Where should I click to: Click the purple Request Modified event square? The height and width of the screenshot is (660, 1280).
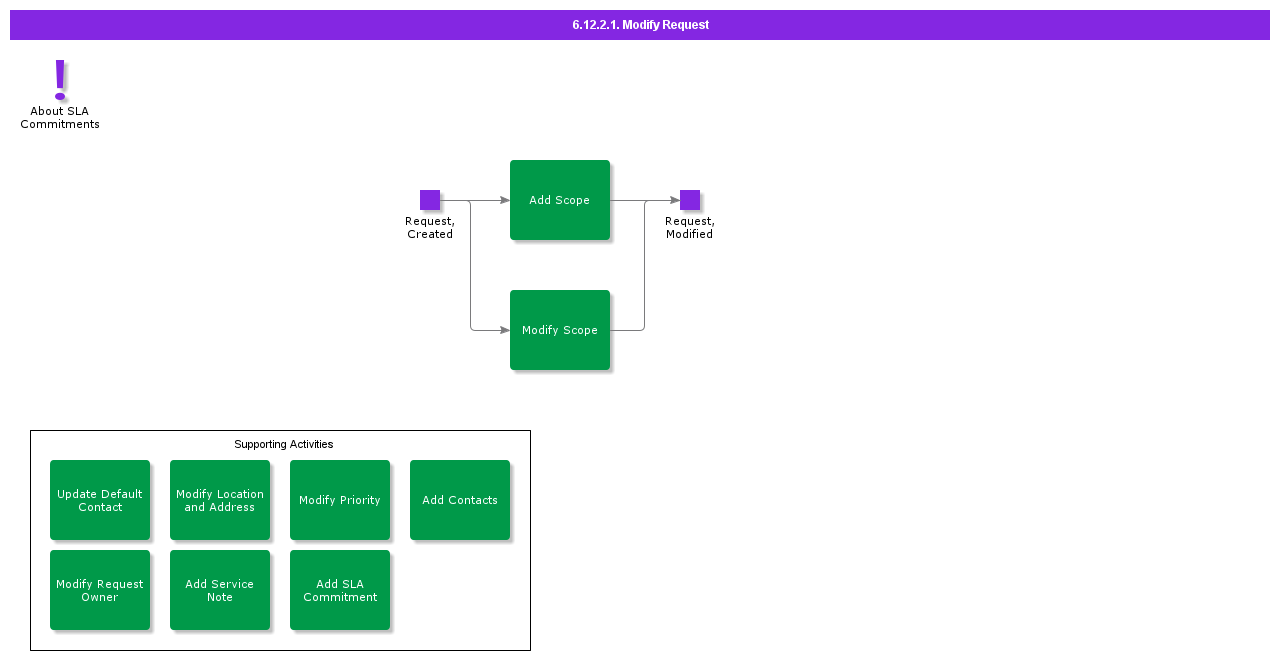pos(690,200)
